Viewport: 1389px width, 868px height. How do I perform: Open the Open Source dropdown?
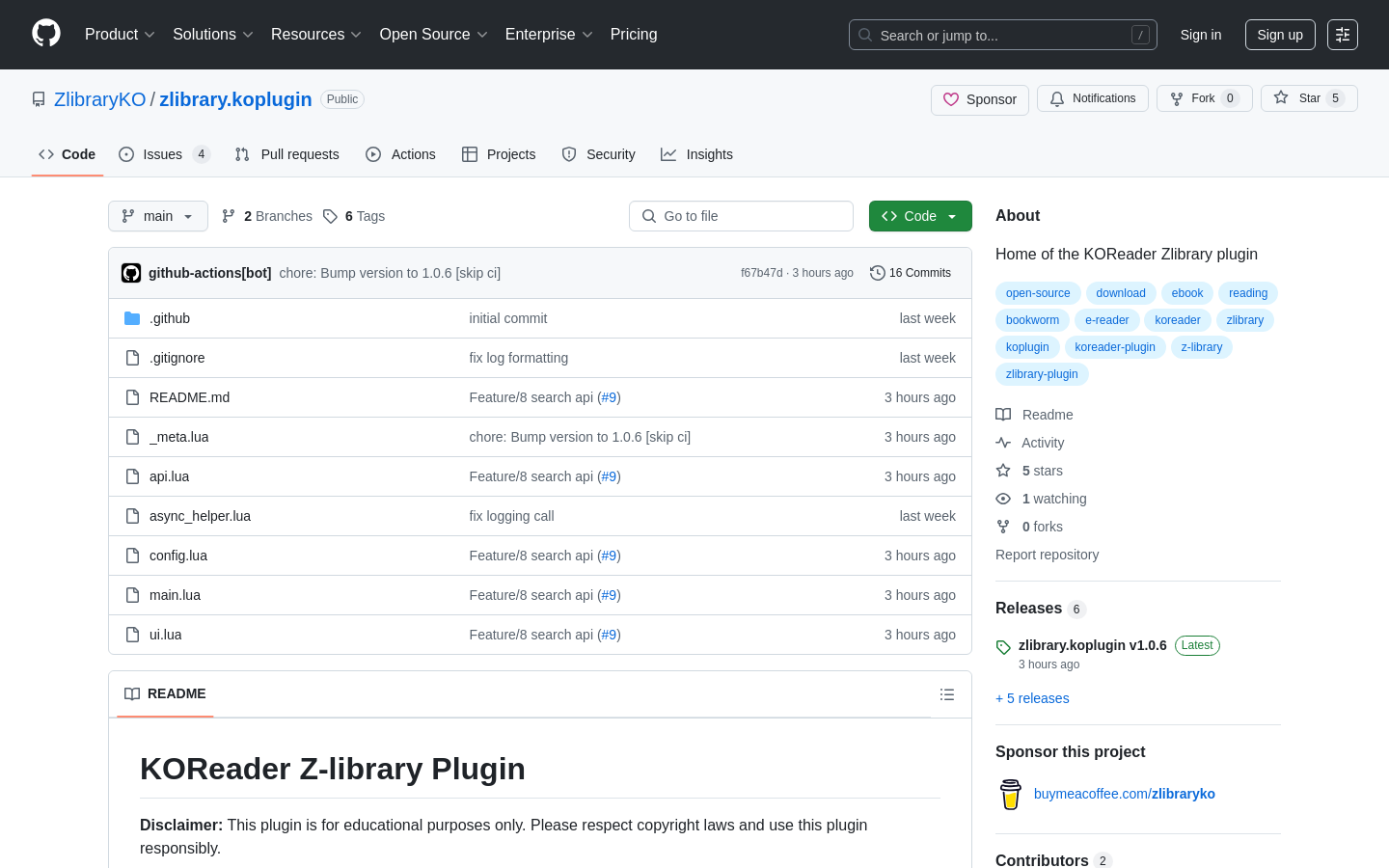click(434, 35)
